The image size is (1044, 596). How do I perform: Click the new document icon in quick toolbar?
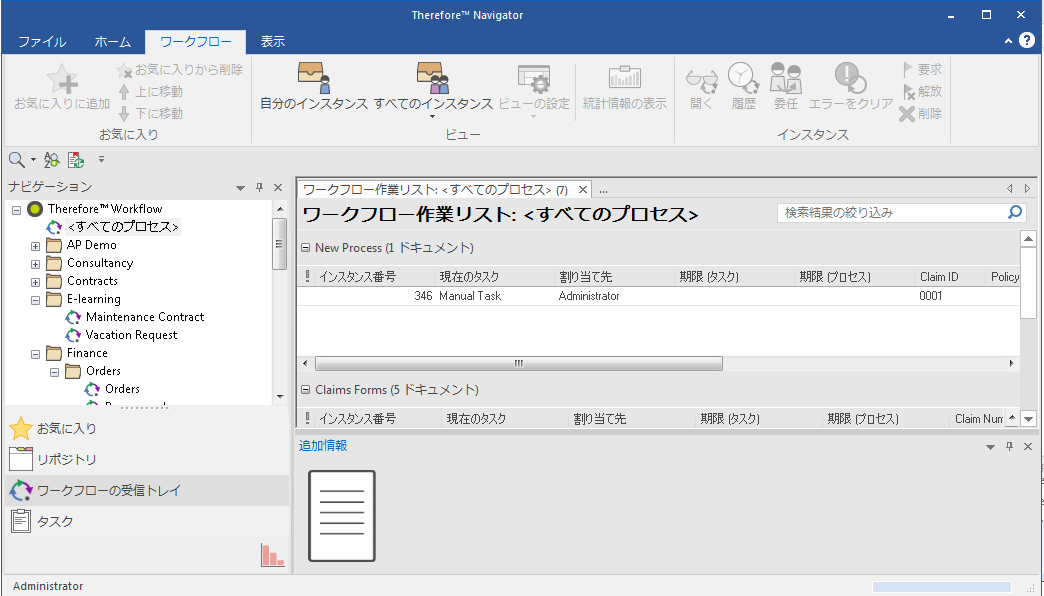tap(76, 159)
